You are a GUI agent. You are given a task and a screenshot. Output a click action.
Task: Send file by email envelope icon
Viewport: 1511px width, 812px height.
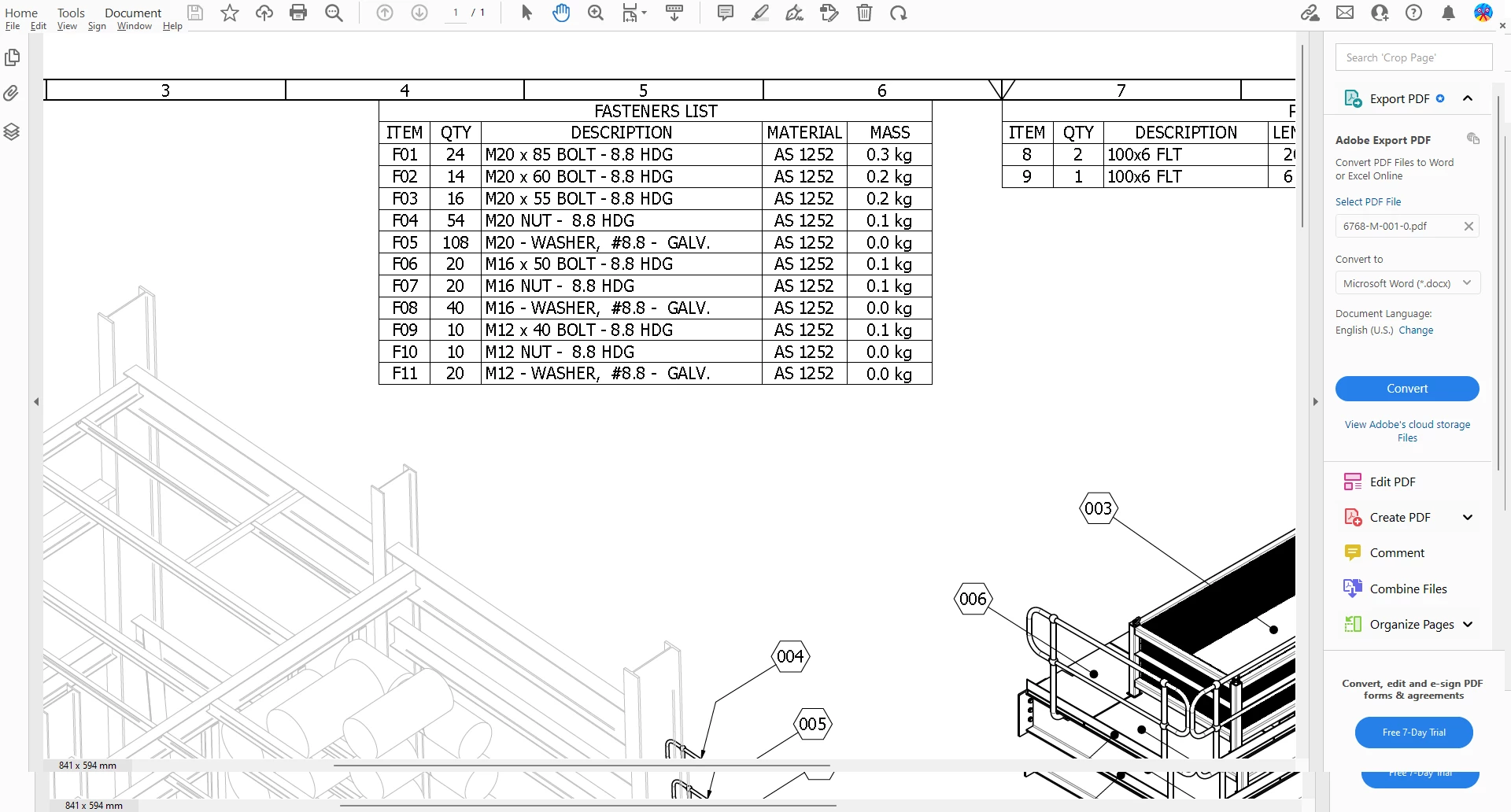1345,13
